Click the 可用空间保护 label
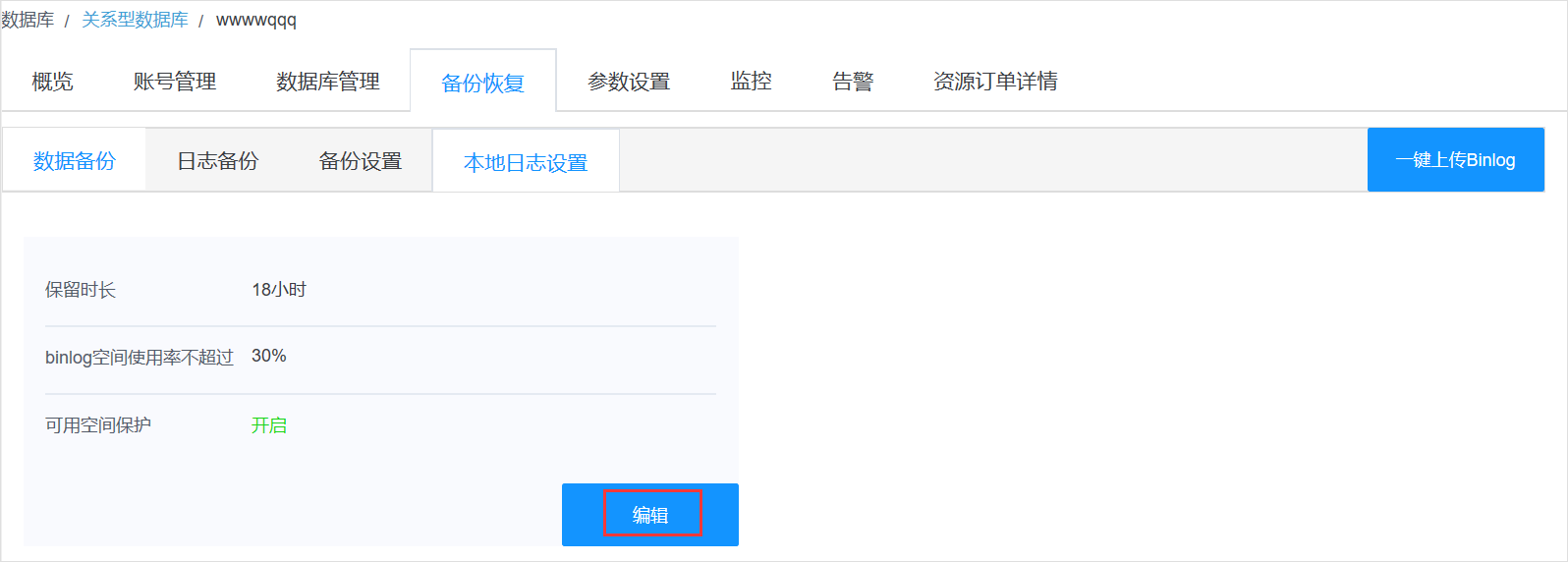 (x=98, y=425)
